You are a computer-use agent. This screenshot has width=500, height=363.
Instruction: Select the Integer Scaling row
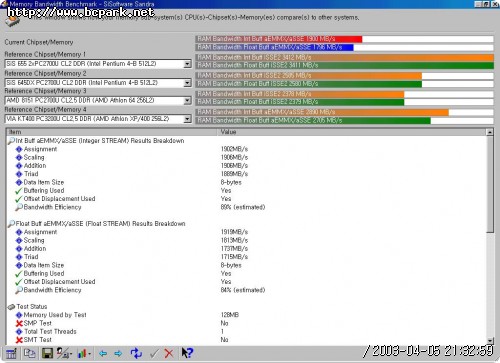[x=247, y=157]
